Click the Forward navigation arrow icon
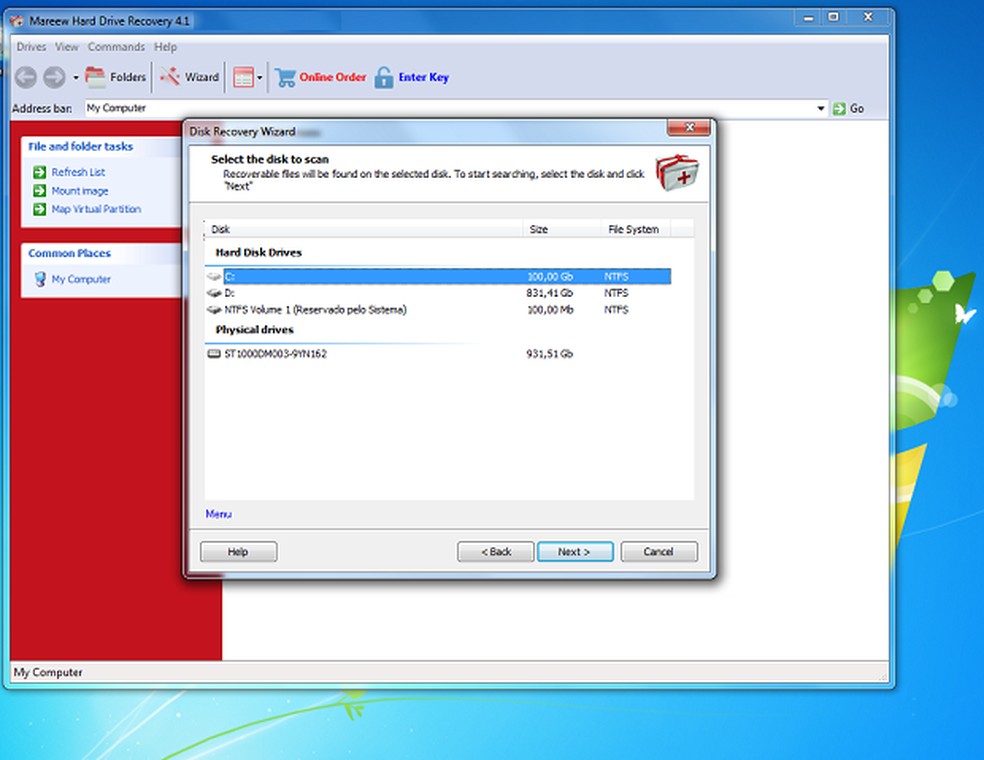 [x=54, y=77]
